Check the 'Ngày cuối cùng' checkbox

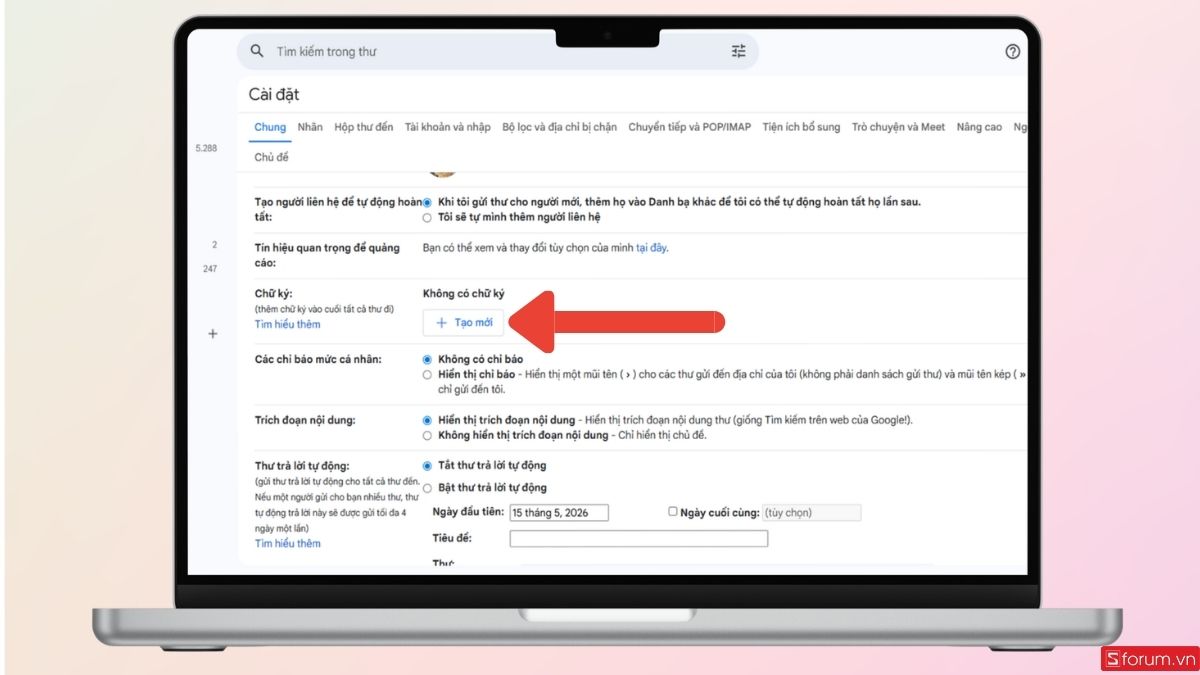pyautogui.click(x=673, y=511)
